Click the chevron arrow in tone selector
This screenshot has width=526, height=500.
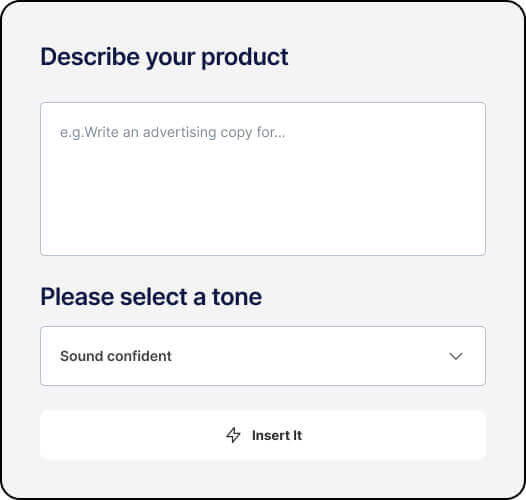pyautogui.click(x=456, y=356)
